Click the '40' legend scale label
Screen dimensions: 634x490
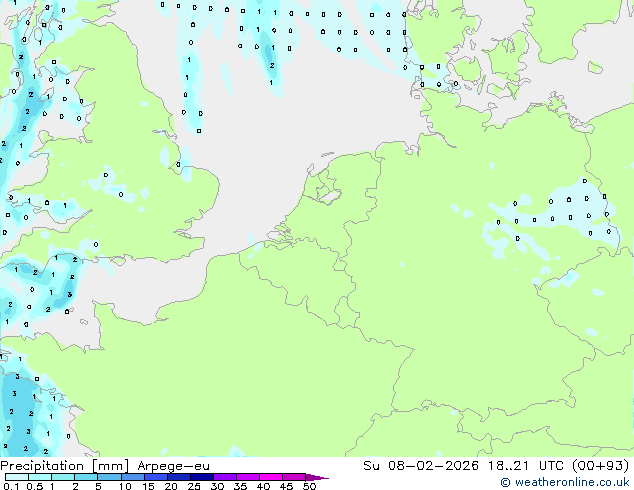tap(263, 486)
